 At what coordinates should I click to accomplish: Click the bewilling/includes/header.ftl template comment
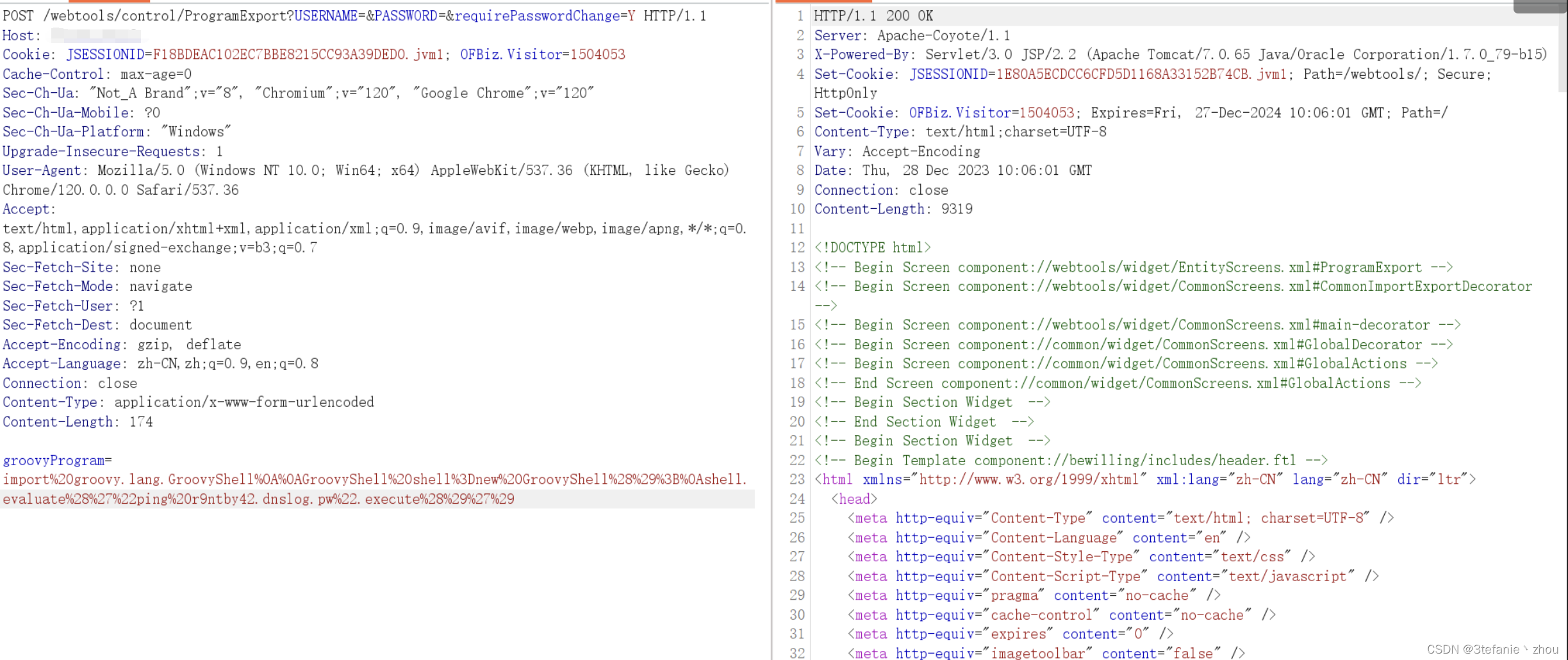tap(1071, 460)
